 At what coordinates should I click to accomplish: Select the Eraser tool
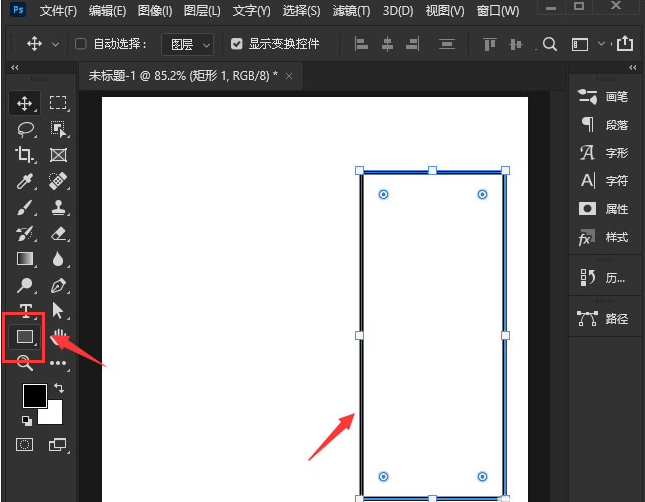(x=59, y=234)
